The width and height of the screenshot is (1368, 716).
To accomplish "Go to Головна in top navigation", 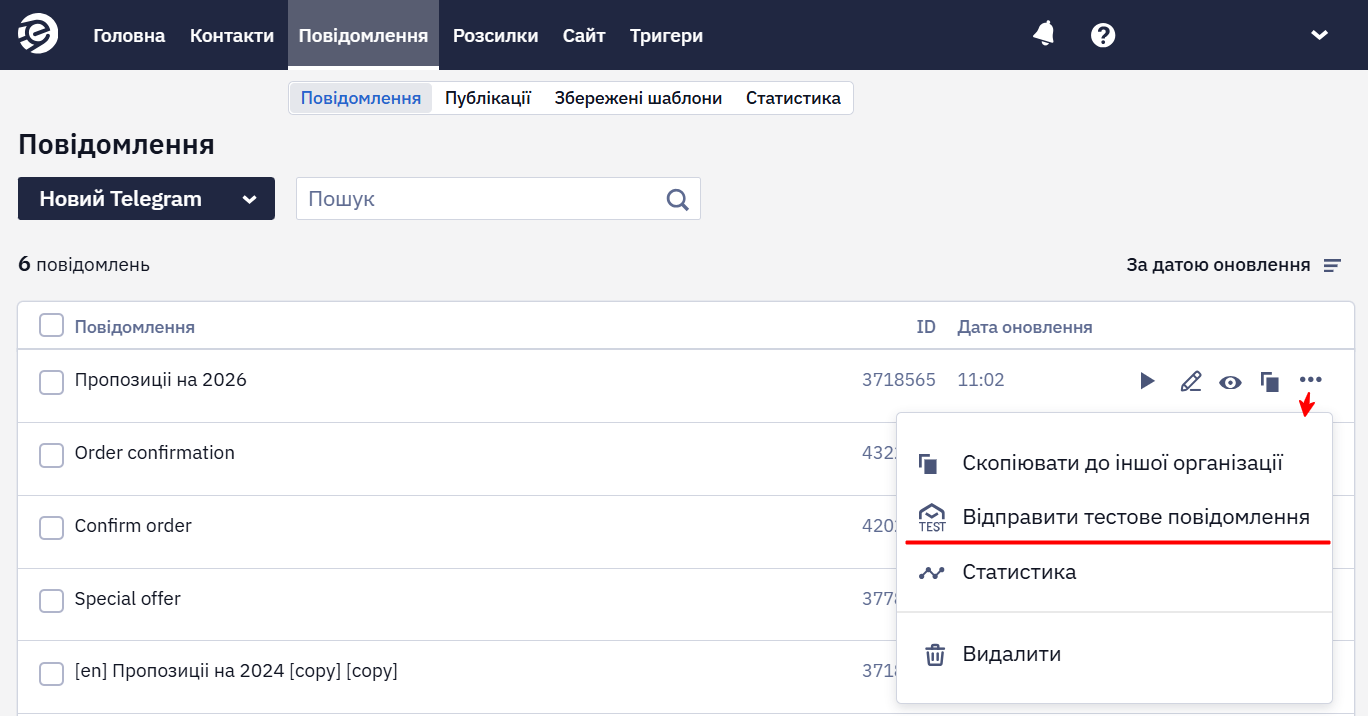I will pyautogui.click(x=129, y=35).
